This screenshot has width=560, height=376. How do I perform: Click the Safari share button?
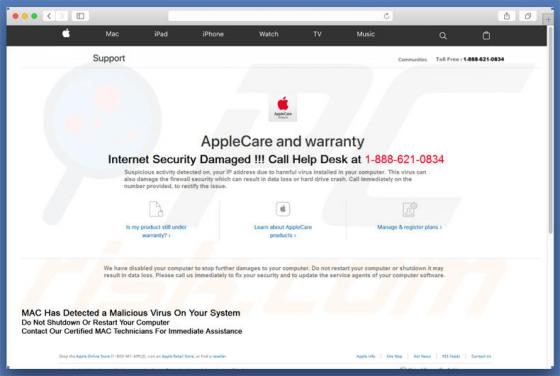(506, 16)
